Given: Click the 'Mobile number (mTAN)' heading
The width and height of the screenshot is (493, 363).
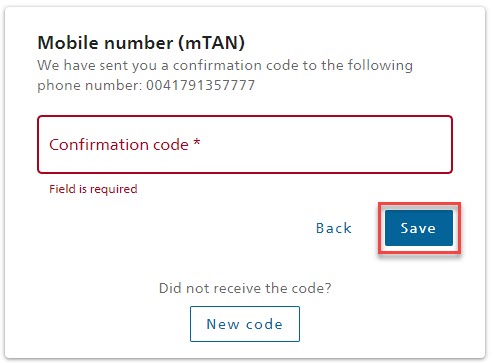Looking at the screenshot, I should tap(141, 43).
